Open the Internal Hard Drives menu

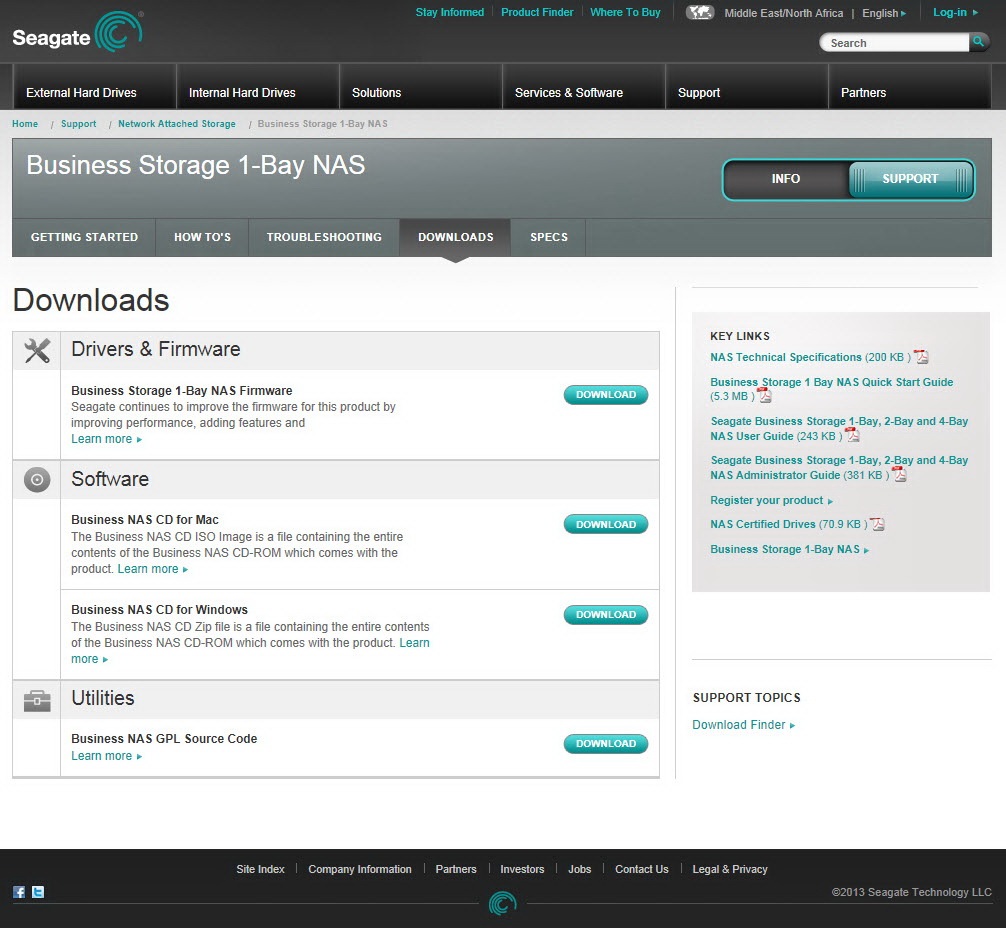tap(257, 87)
